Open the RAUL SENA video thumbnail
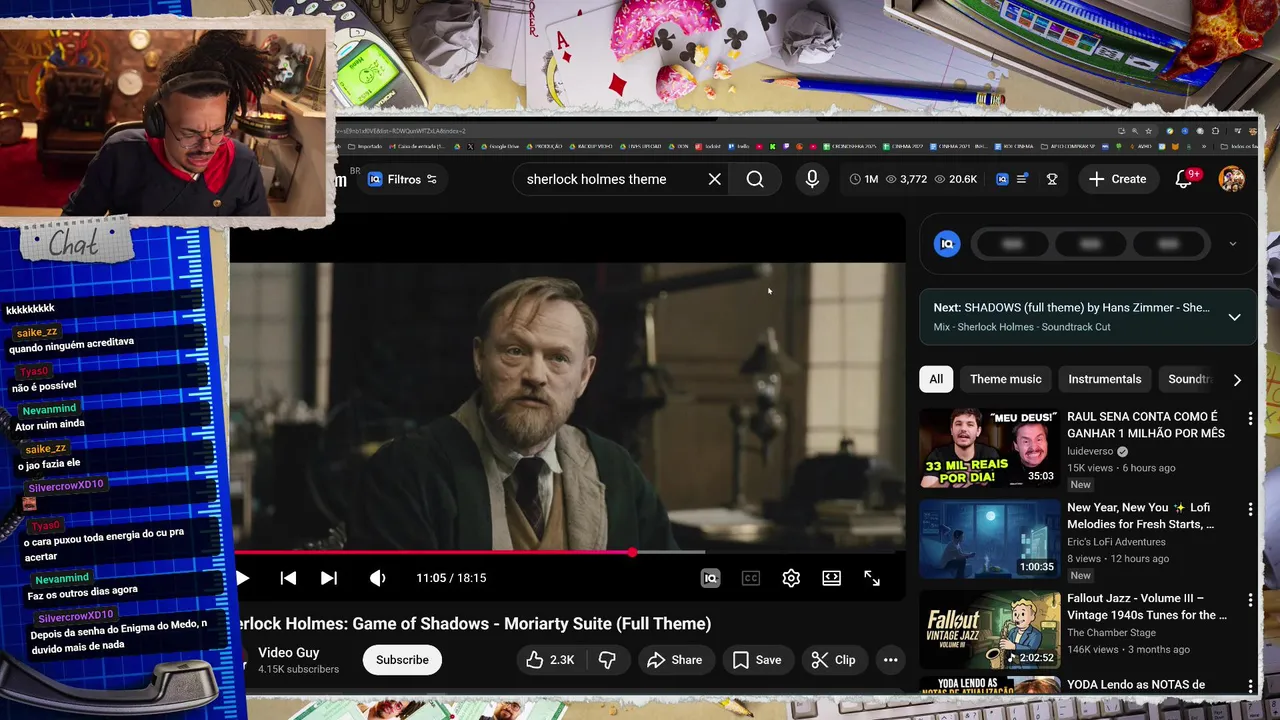Image resolution: width=1280 pixels, height=720 pixels. pyautogui.click(x=989, y=448)
